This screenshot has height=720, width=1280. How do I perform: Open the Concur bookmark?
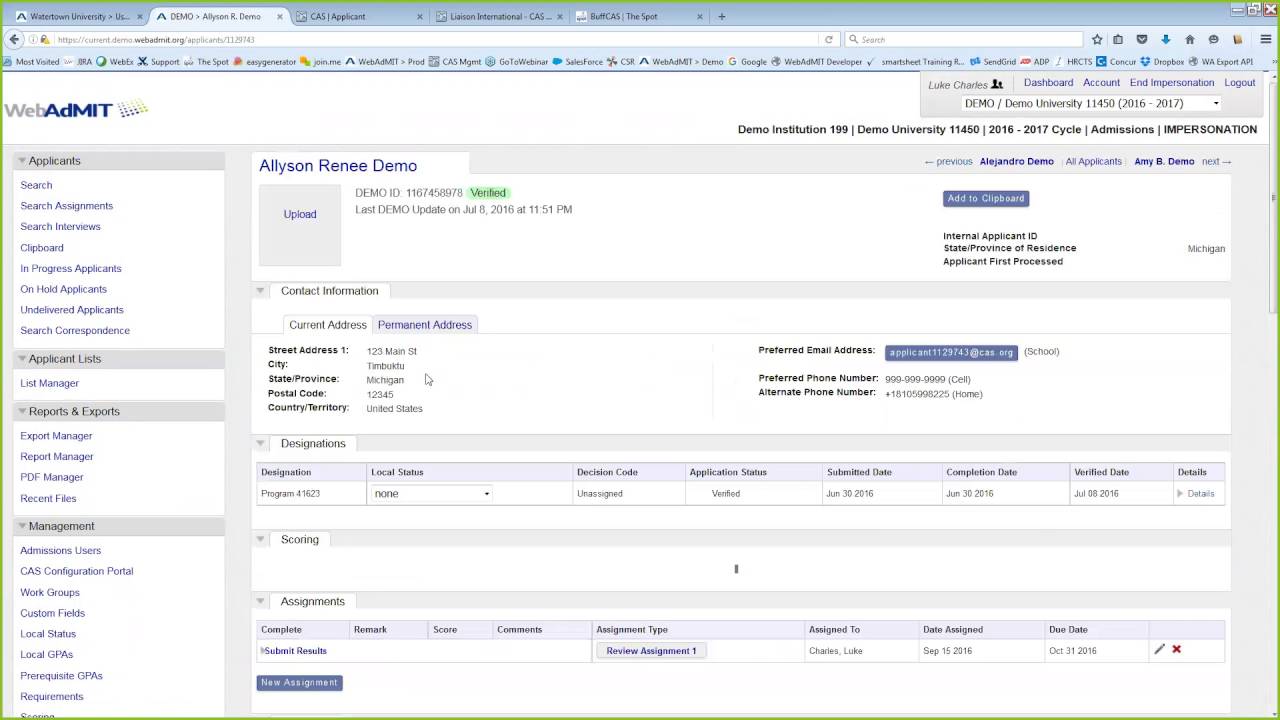pos(1116,61)
